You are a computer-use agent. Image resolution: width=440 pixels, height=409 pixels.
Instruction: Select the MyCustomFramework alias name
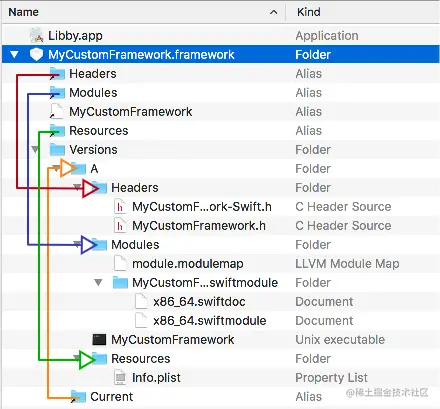click(x=130, y=111)
